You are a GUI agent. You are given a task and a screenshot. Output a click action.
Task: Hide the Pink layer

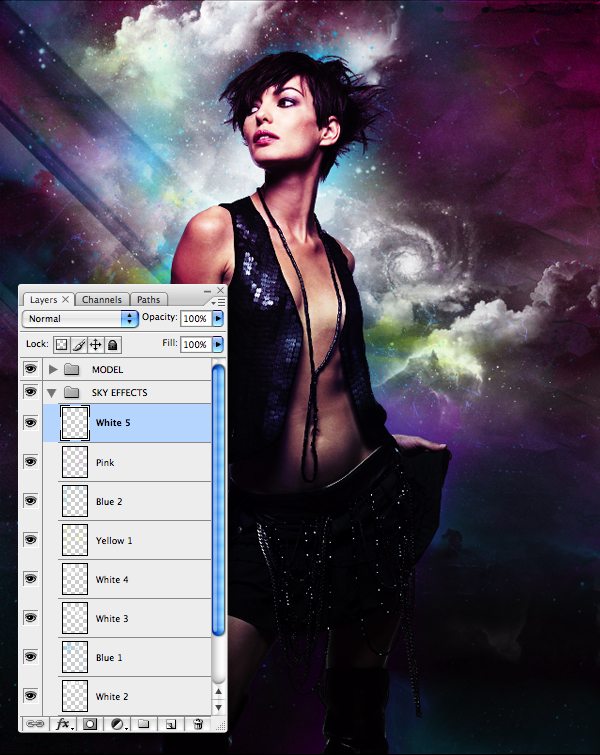point(31,462)
